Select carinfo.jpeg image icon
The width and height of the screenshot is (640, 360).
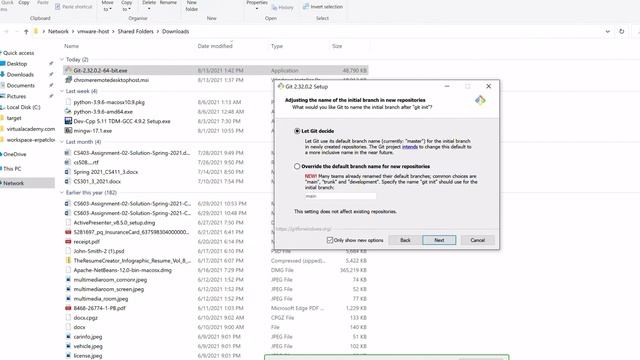(x=68, y=337)
